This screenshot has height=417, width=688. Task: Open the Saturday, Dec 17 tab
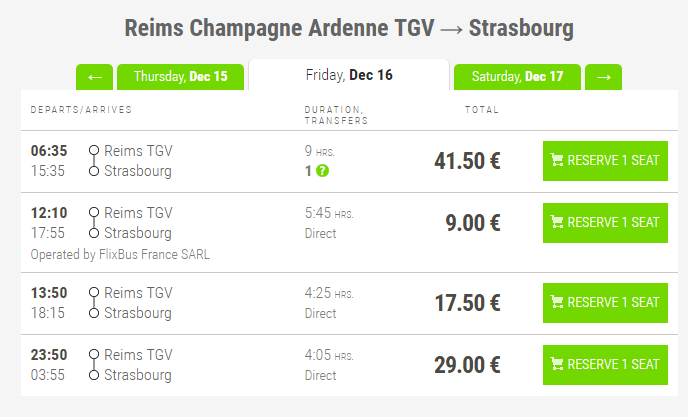coord(517,77)
